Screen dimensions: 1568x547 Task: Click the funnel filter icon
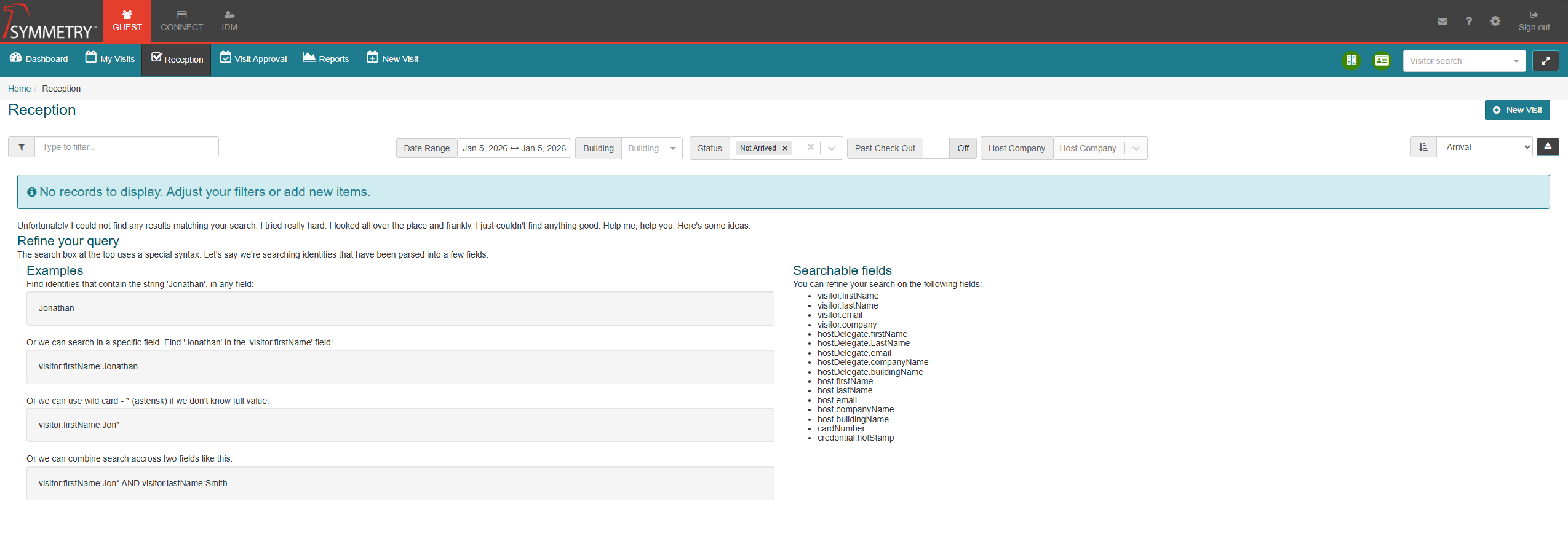click(x=22, y=147)
